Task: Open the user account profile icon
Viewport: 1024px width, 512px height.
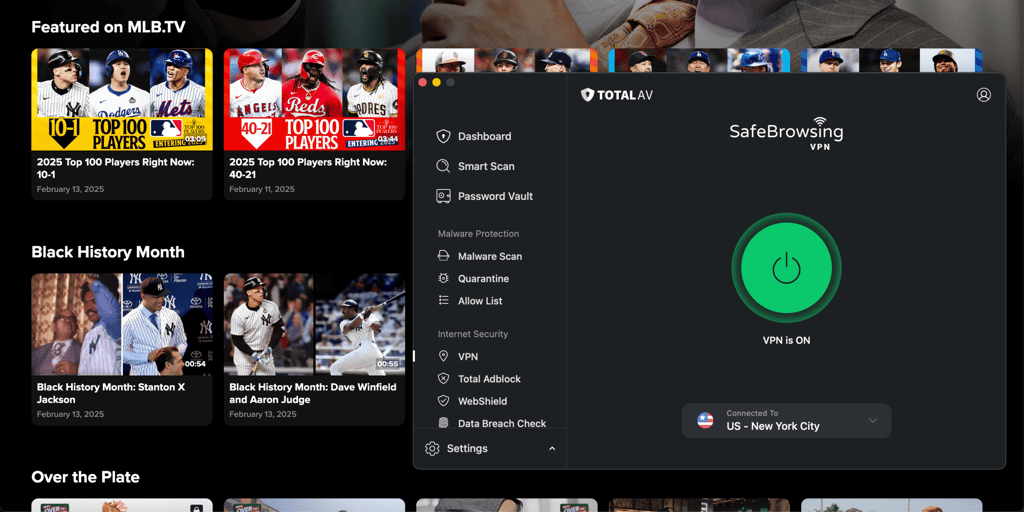Action: point(984,95)
